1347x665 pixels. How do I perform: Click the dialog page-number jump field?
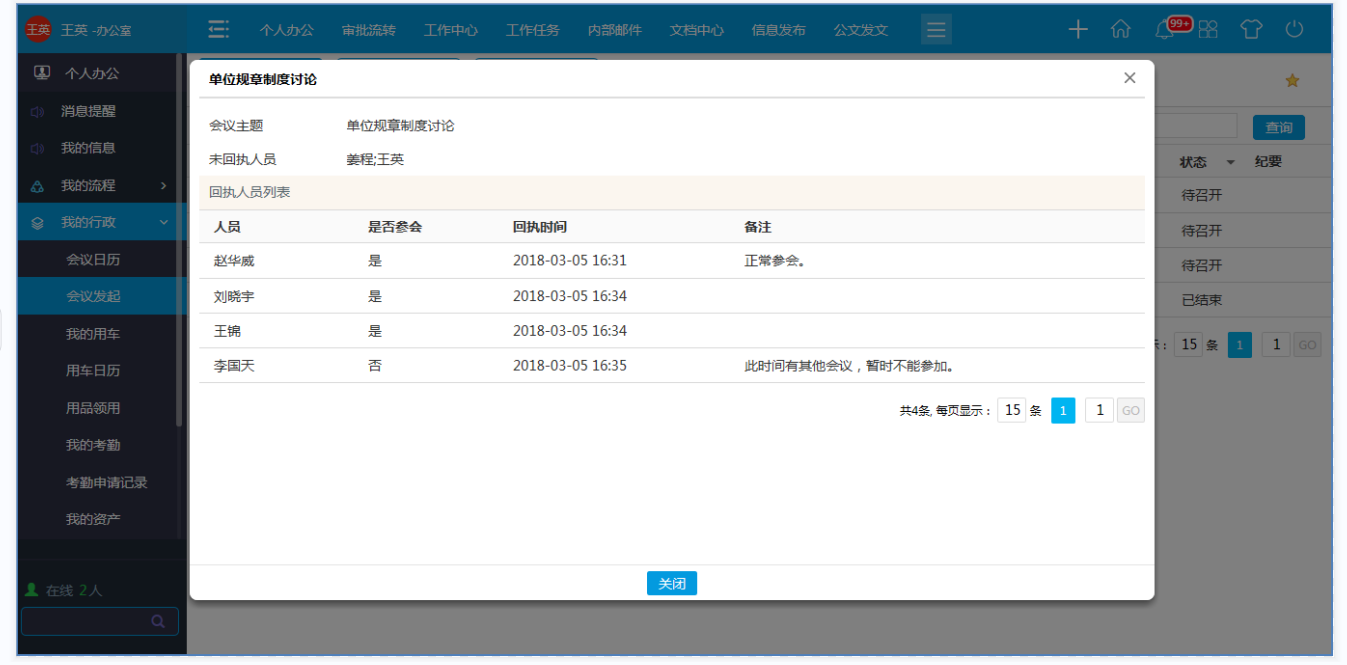click(1099, 410)
